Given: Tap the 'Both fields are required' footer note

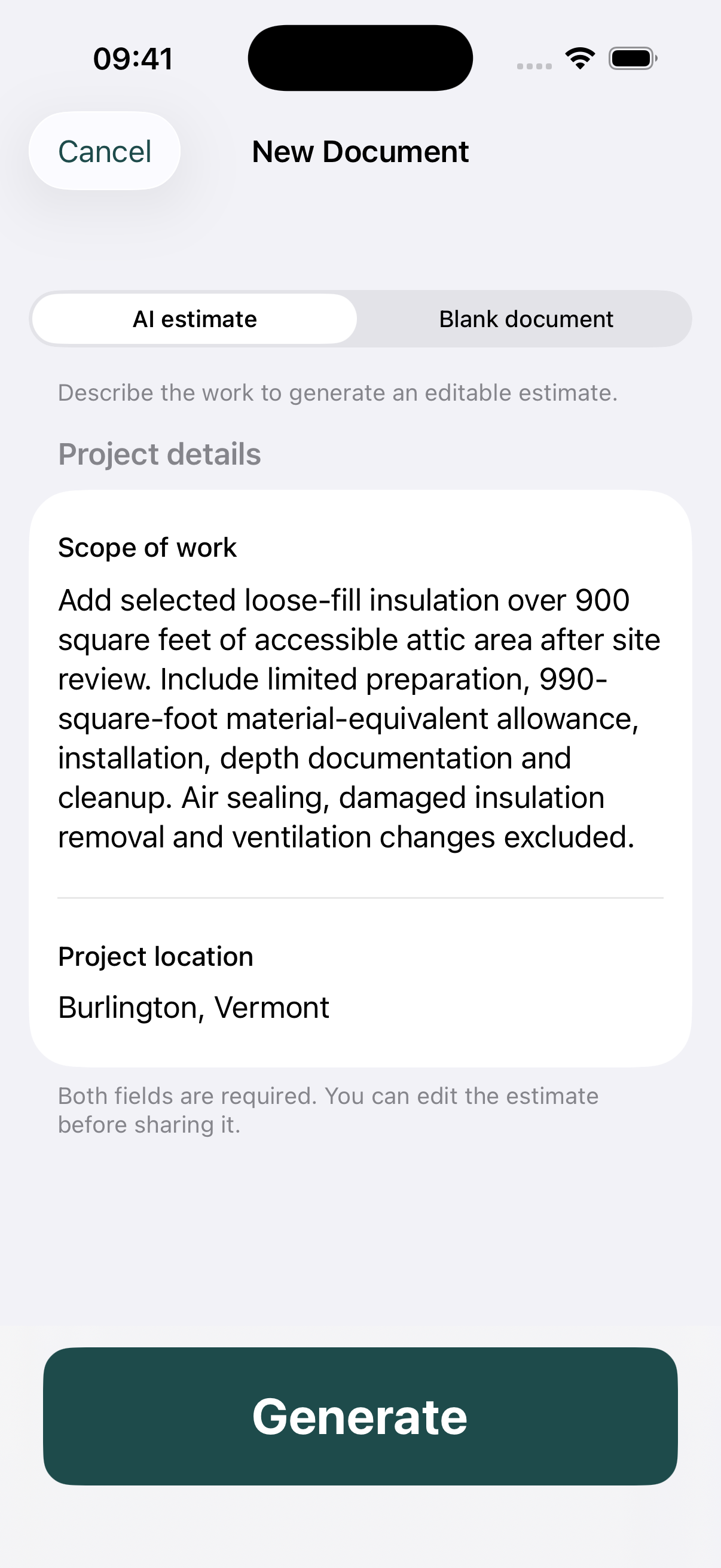Looking at the screenshot, I should point(329,1111).
